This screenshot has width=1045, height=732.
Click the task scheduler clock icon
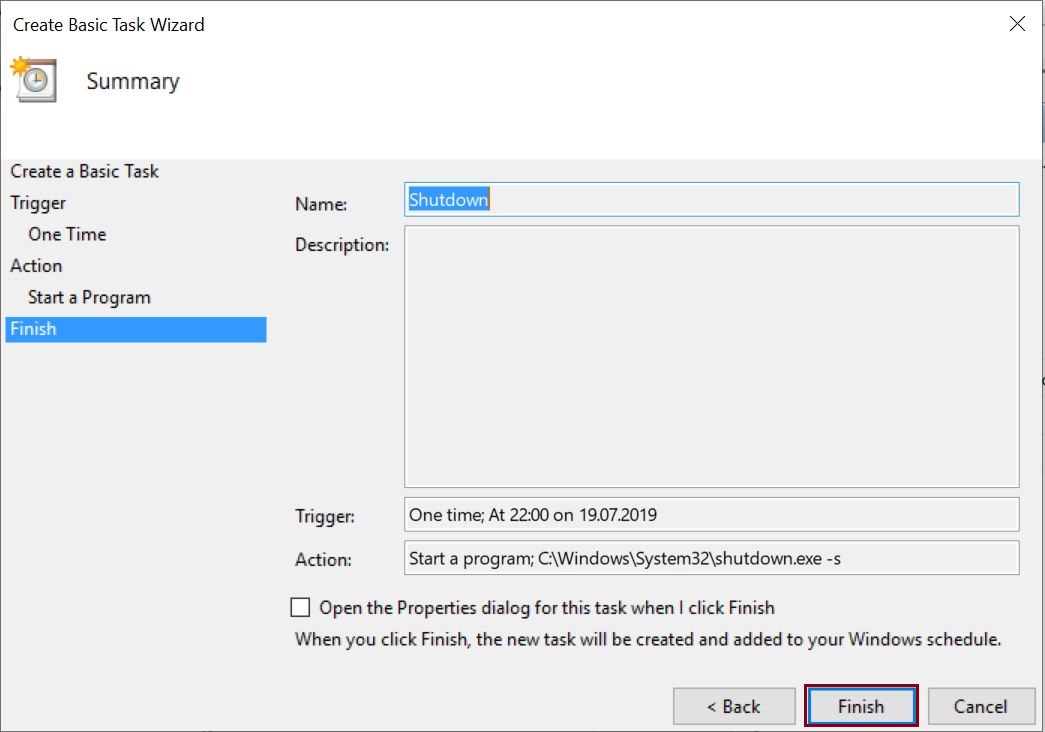(x=33, y=80)
